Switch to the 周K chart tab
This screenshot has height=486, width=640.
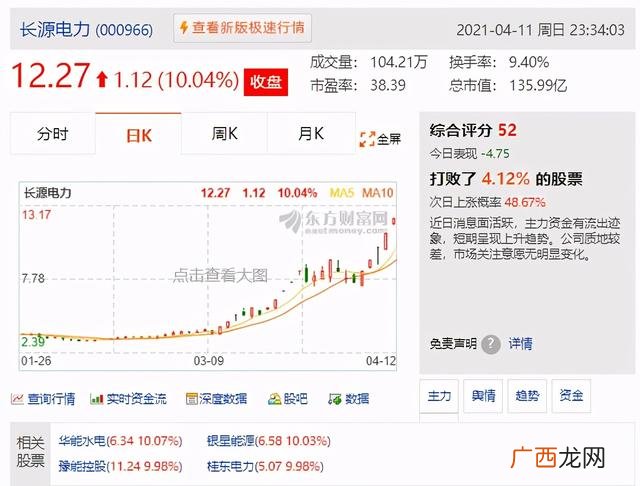click(224, 133)
